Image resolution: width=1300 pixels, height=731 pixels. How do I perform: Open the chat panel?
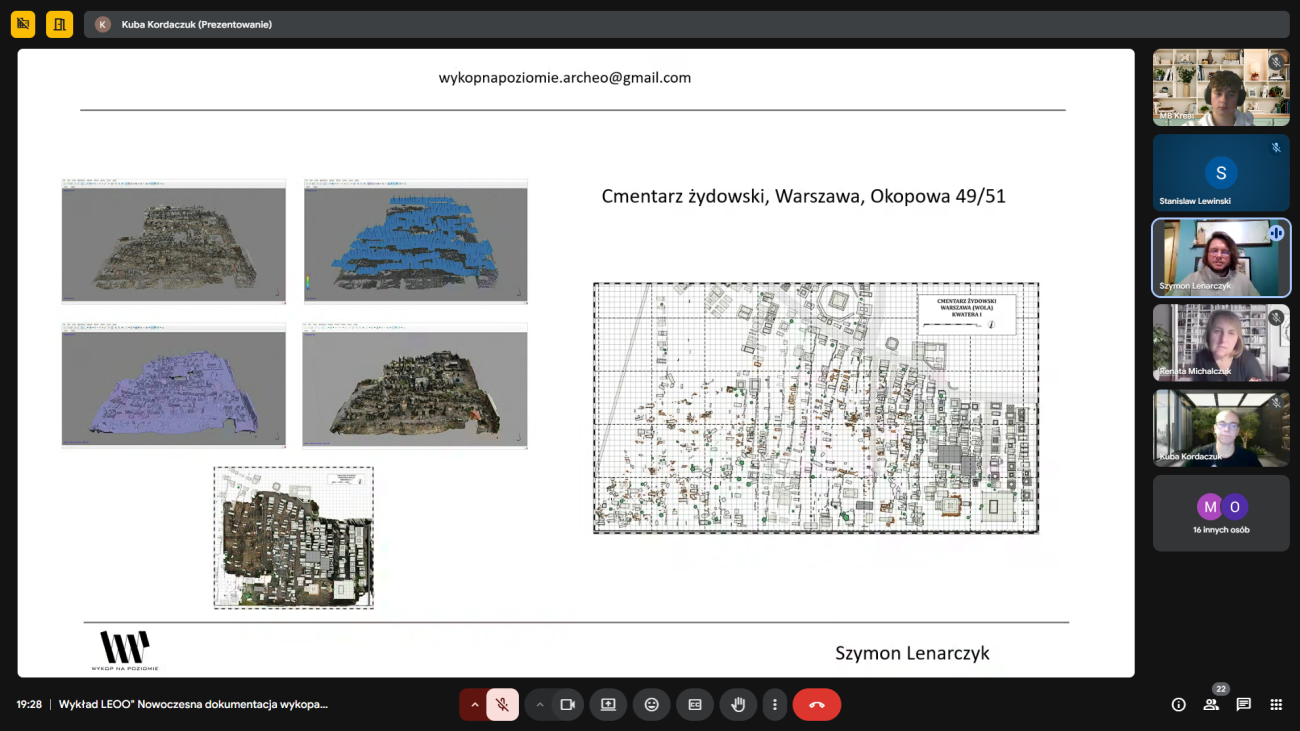pyautogui.click(x=1243, y=704)
